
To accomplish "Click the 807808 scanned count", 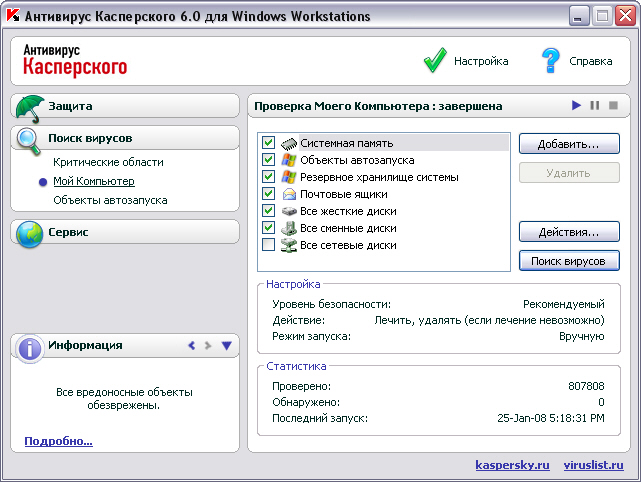I will [586, 386].
